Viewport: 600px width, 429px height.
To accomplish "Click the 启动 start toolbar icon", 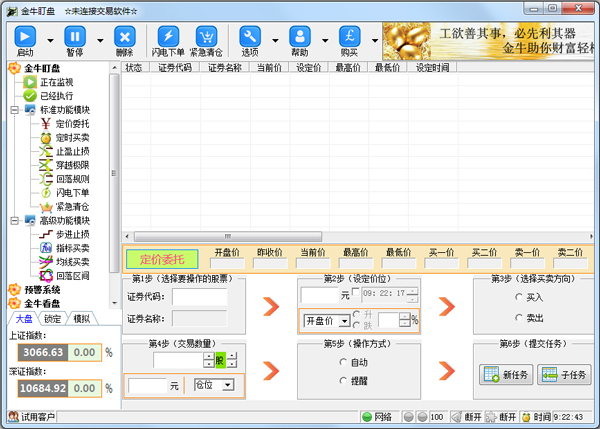I will 24,36.
